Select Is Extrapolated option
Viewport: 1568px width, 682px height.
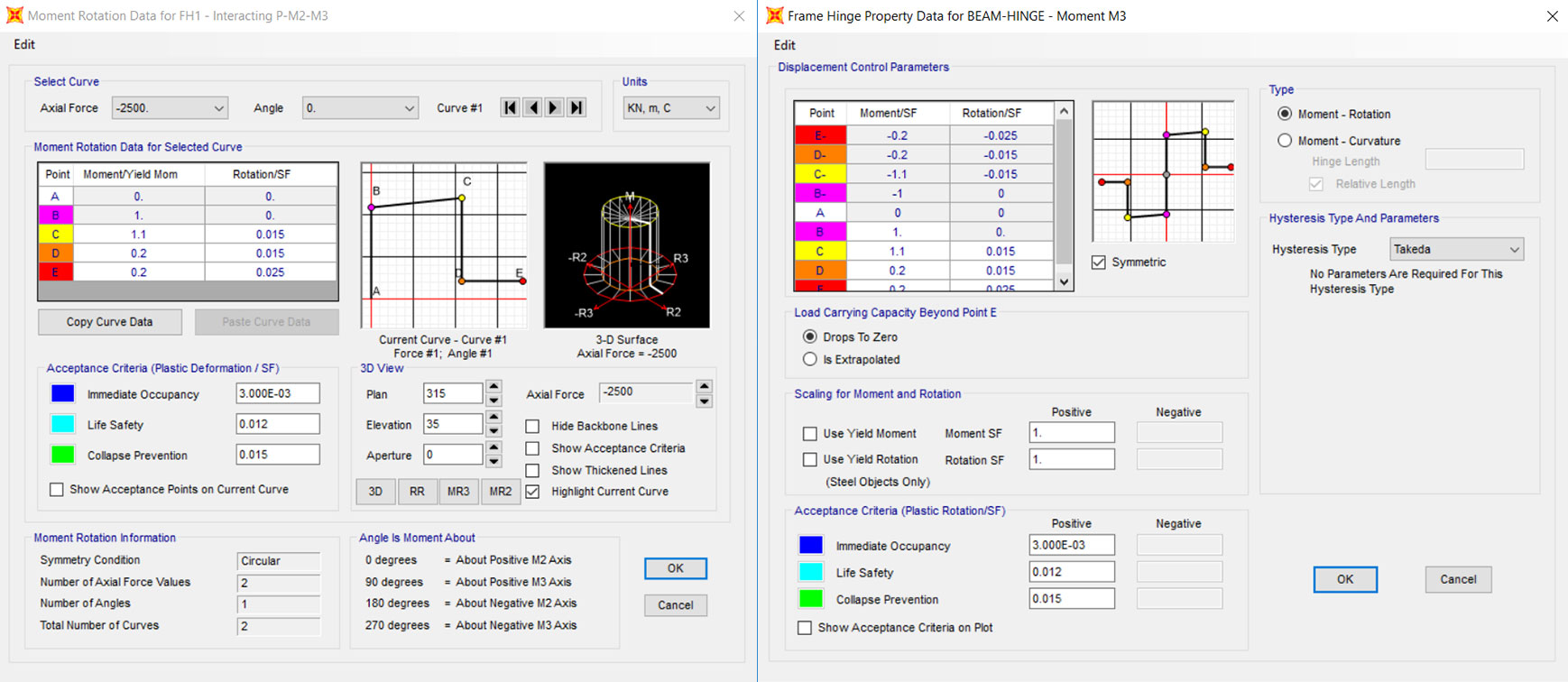(x=810, y=359)
